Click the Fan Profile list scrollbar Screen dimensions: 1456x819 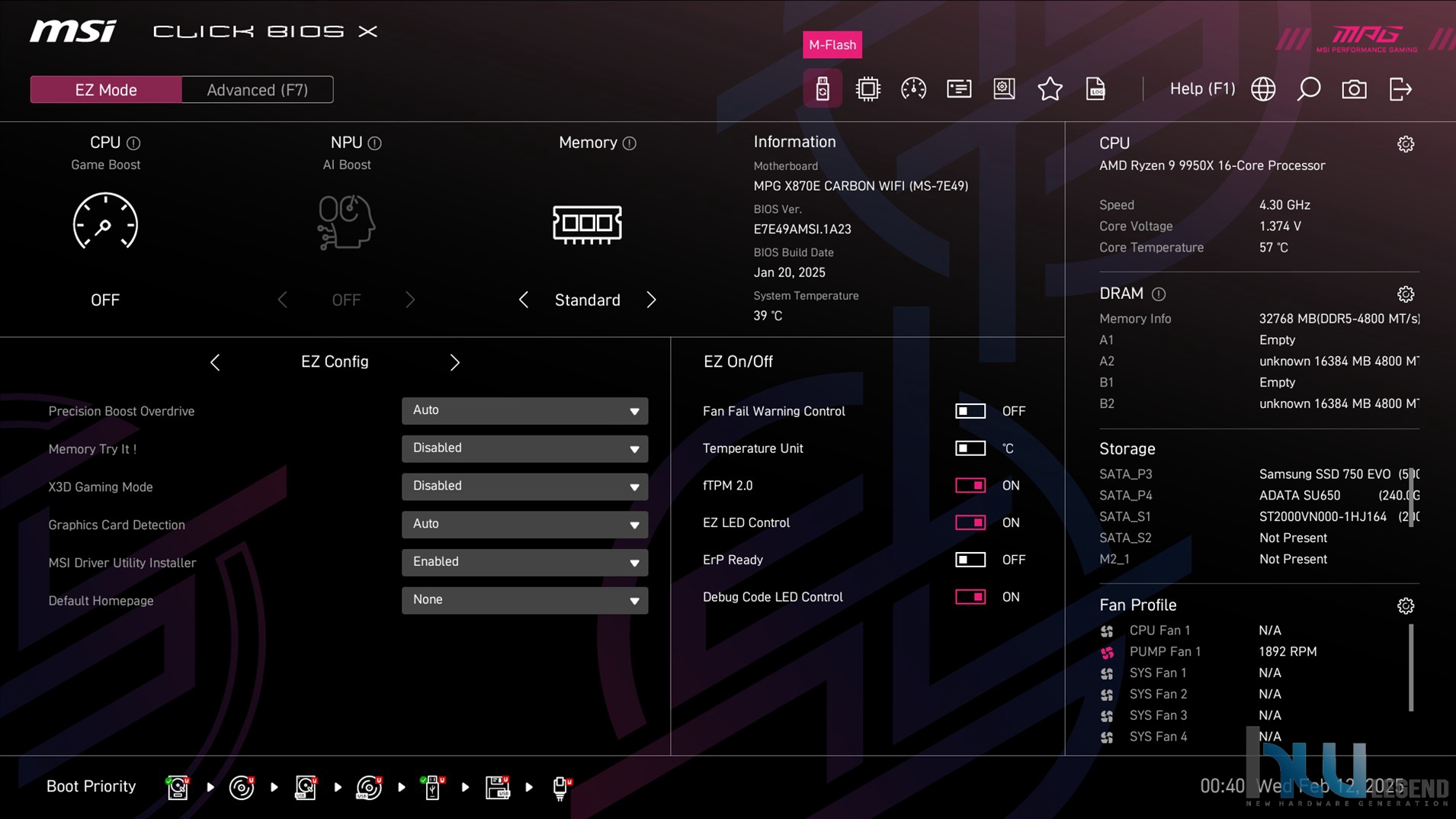coord(1411,668)
